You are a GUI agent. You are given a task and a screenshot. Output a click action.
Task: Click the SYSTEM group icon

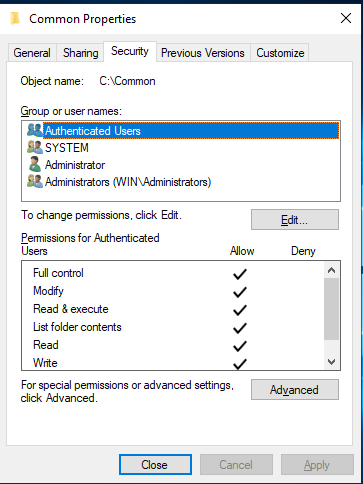click(x=35, y=147)
